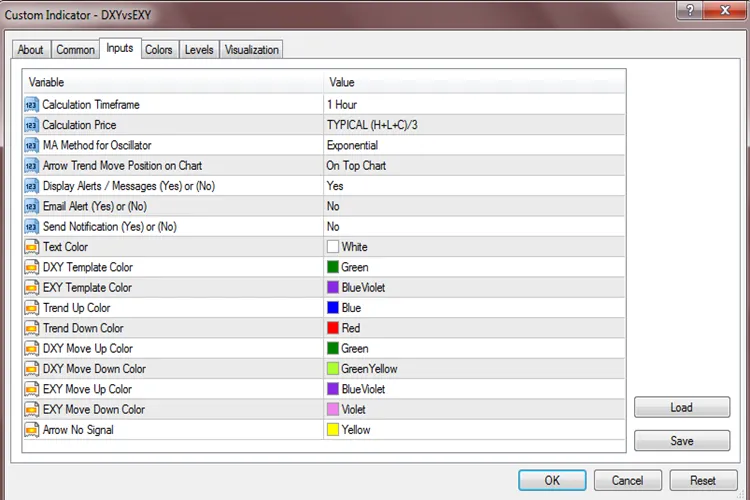The image size is (750, 500).
Task: Toggle the Email Alert value No
Action: [333, 206]
